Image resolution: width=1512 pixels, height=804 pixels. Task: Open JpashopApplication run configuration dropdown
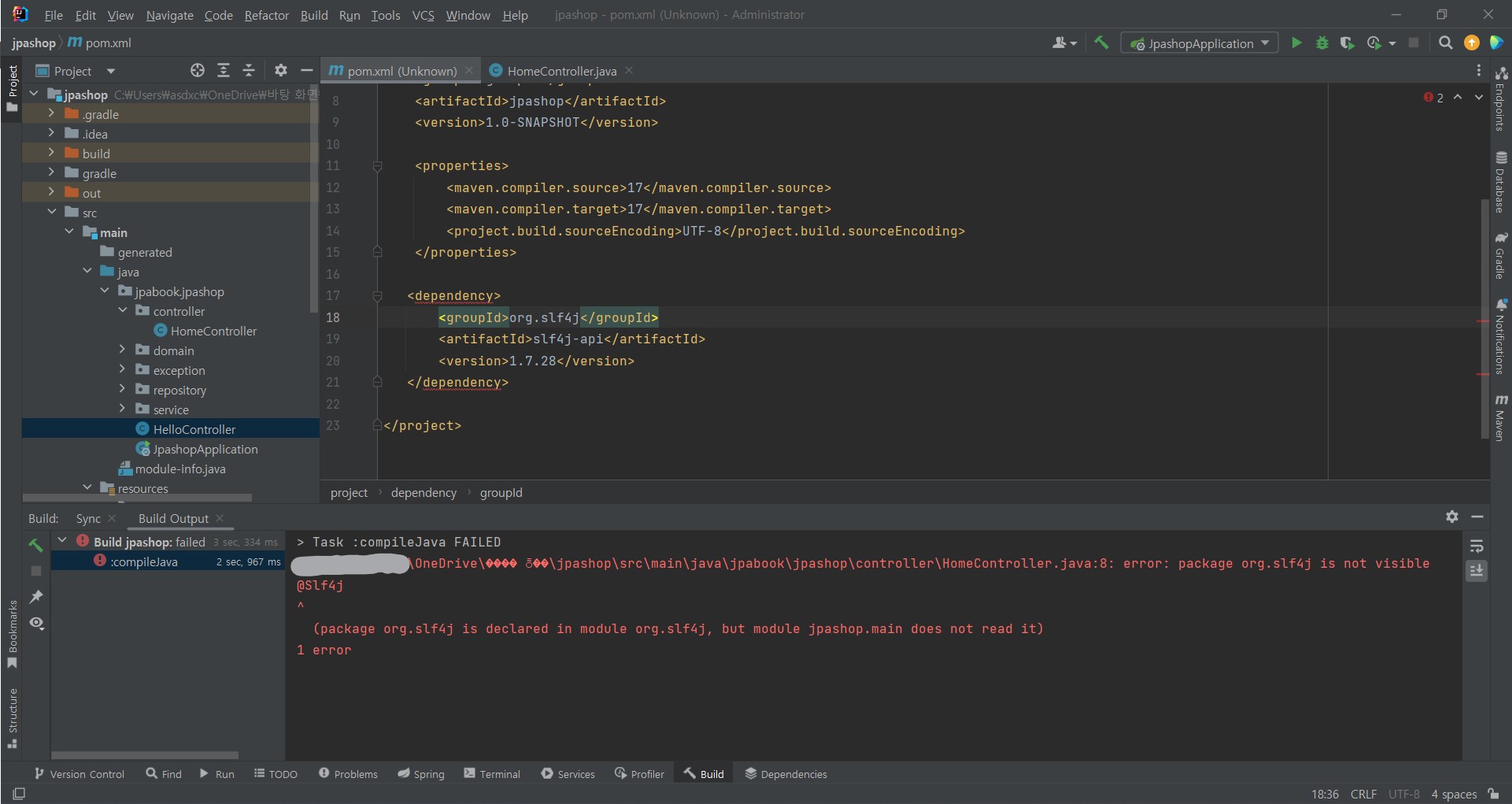(x=1200, y=43)
